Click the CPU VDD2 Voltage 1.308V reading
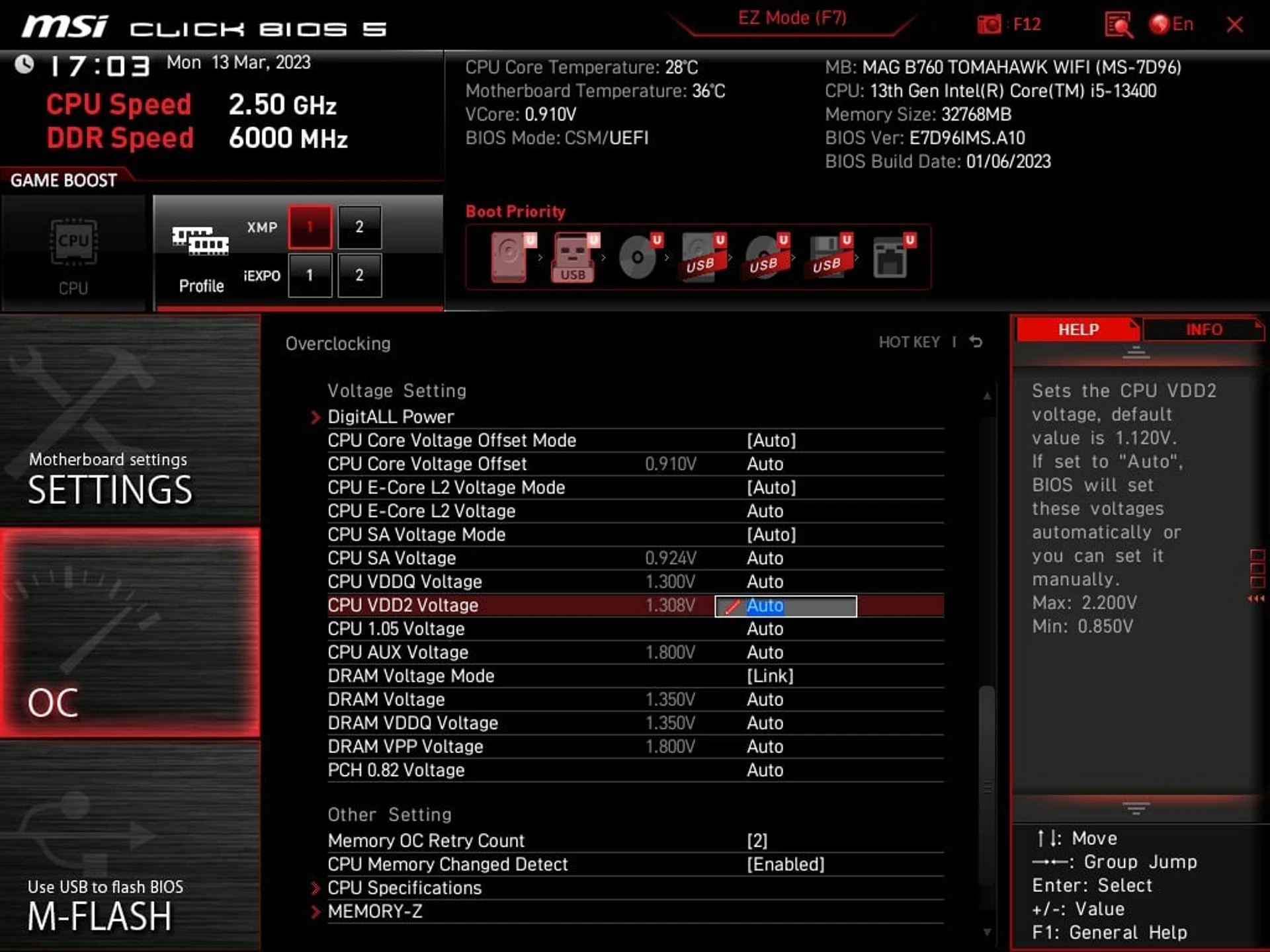This screenshot has height=952, width=1270. pos(670,606)
